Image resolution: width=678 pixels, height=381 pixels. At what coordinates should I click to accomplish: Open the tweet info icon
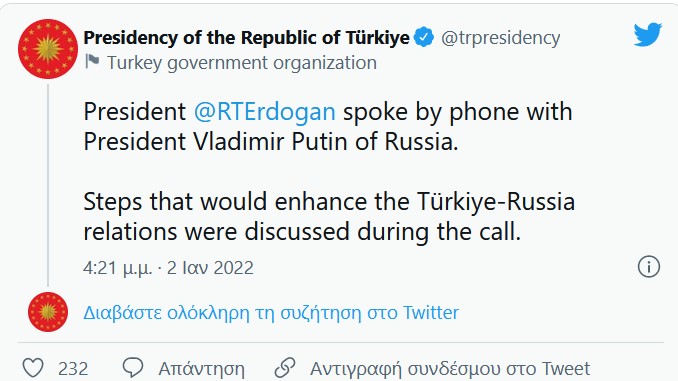[649, 266]
